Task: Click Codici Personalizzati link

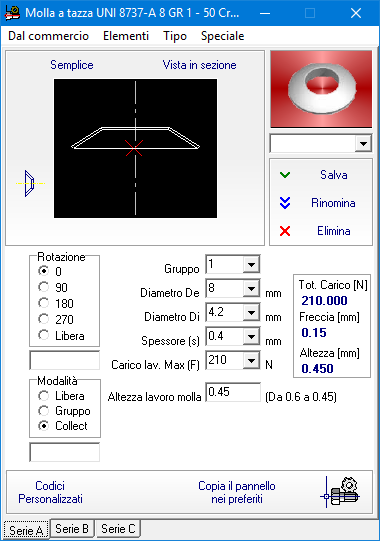Action: tap(50, 492)
